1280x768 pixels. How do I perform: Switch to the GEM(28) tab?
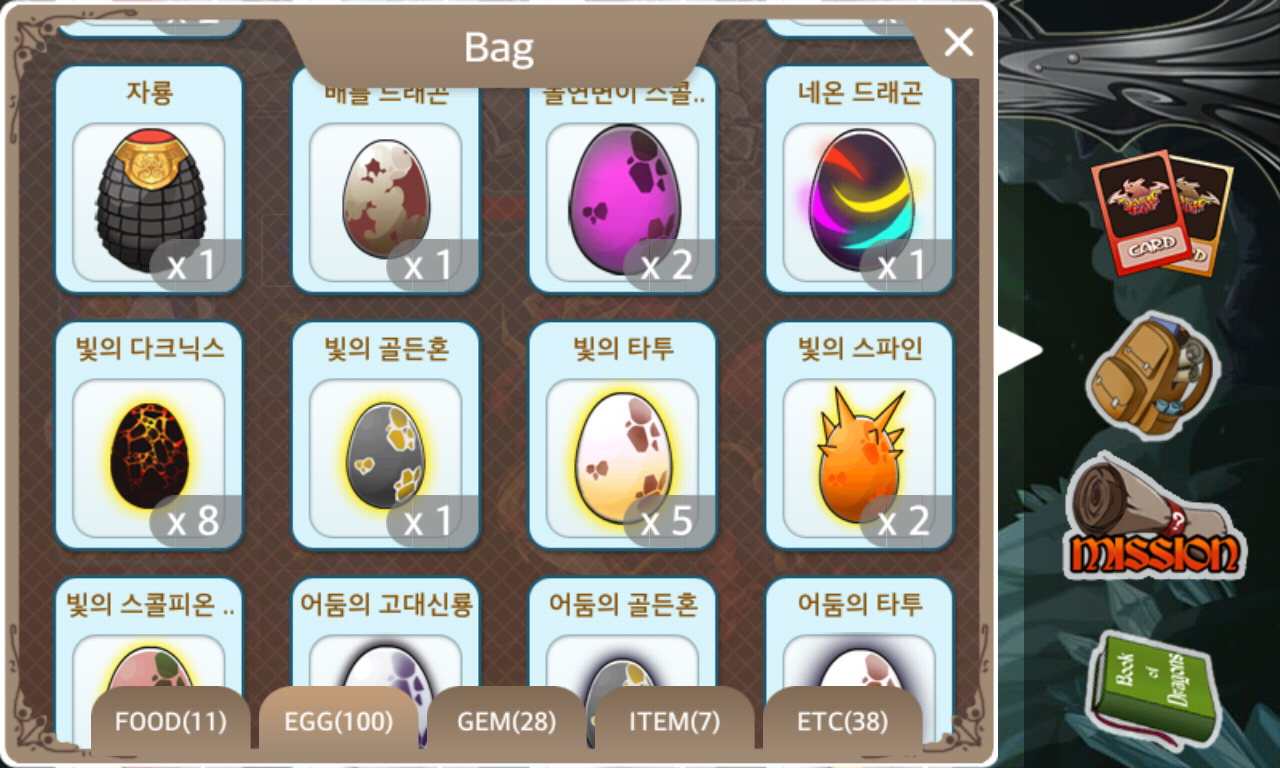[x=506, y=721]
